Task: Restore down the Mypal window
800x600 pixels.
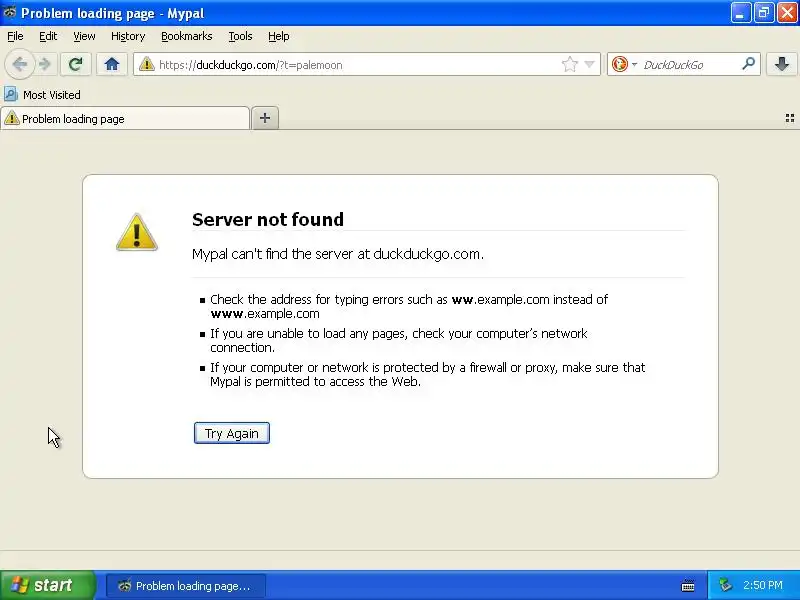Action: [x=764, y=13]
